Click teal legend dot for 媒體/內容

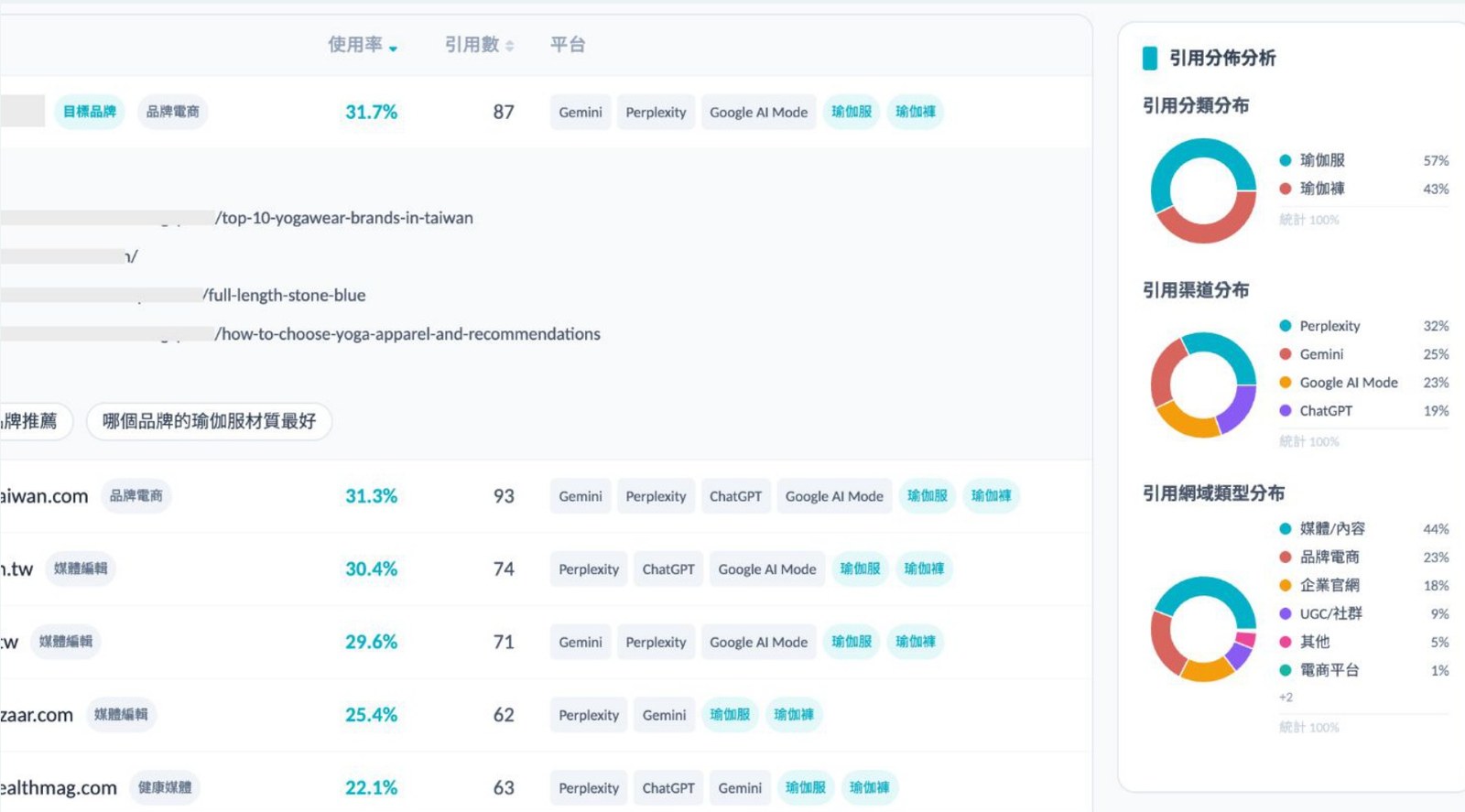point(1286,528)
